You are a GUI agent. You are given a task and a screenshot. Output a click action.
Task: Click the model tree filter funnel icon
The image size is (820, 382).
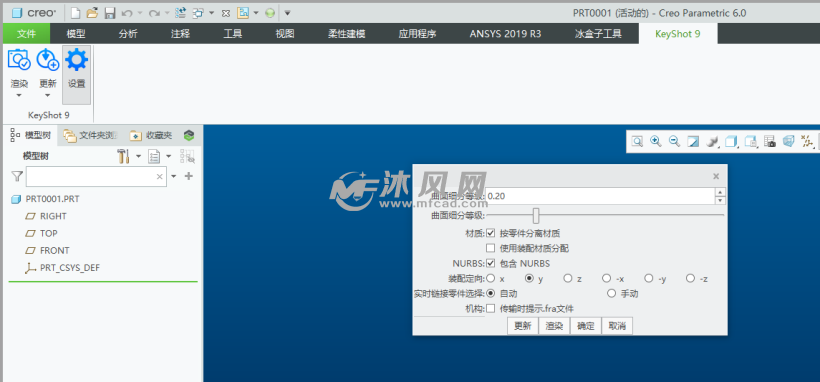pyautogui.click(x=17, y=176)
